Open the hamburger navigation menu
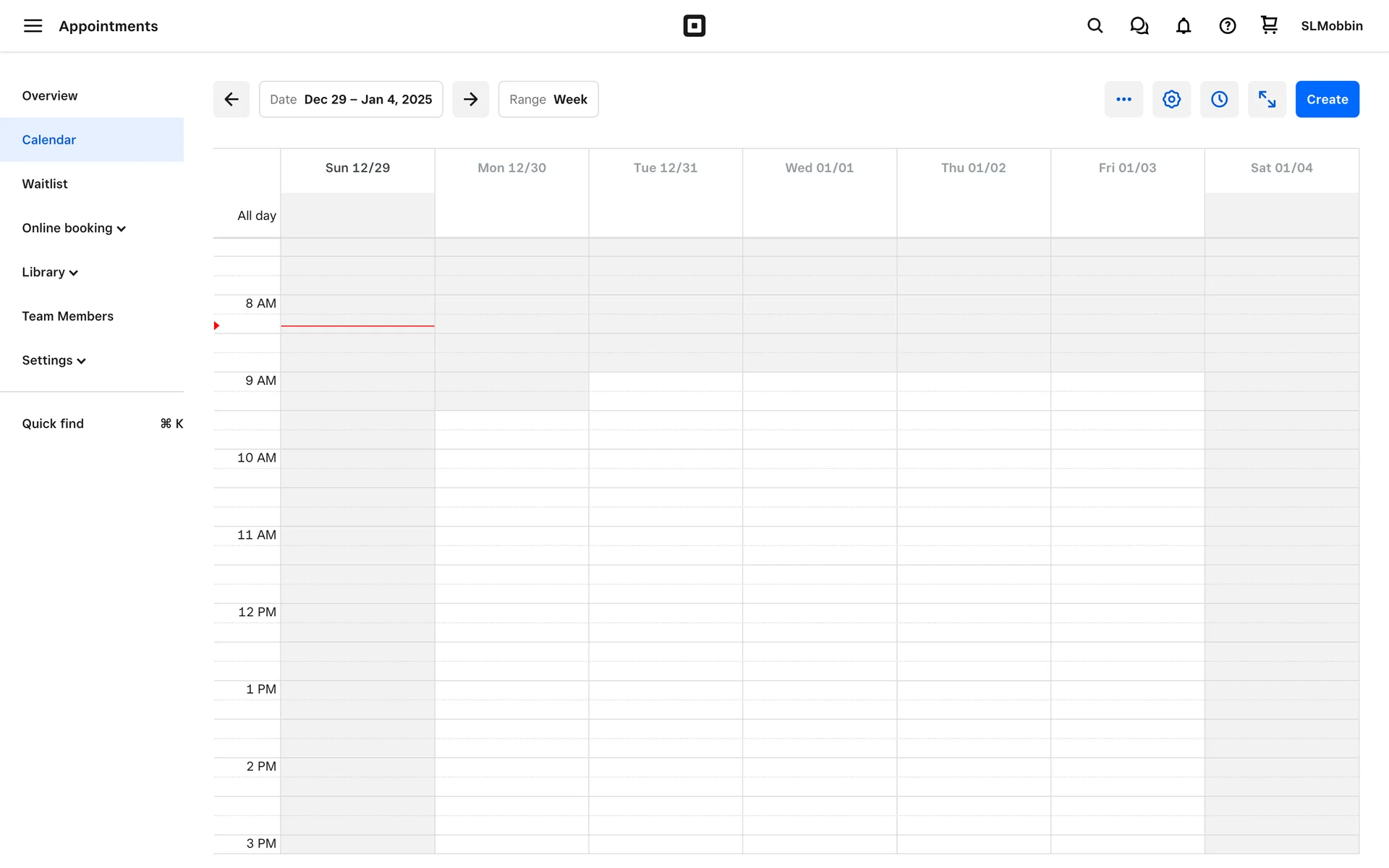Screen dimensions: 1389x868 click(x=33, y=26)
